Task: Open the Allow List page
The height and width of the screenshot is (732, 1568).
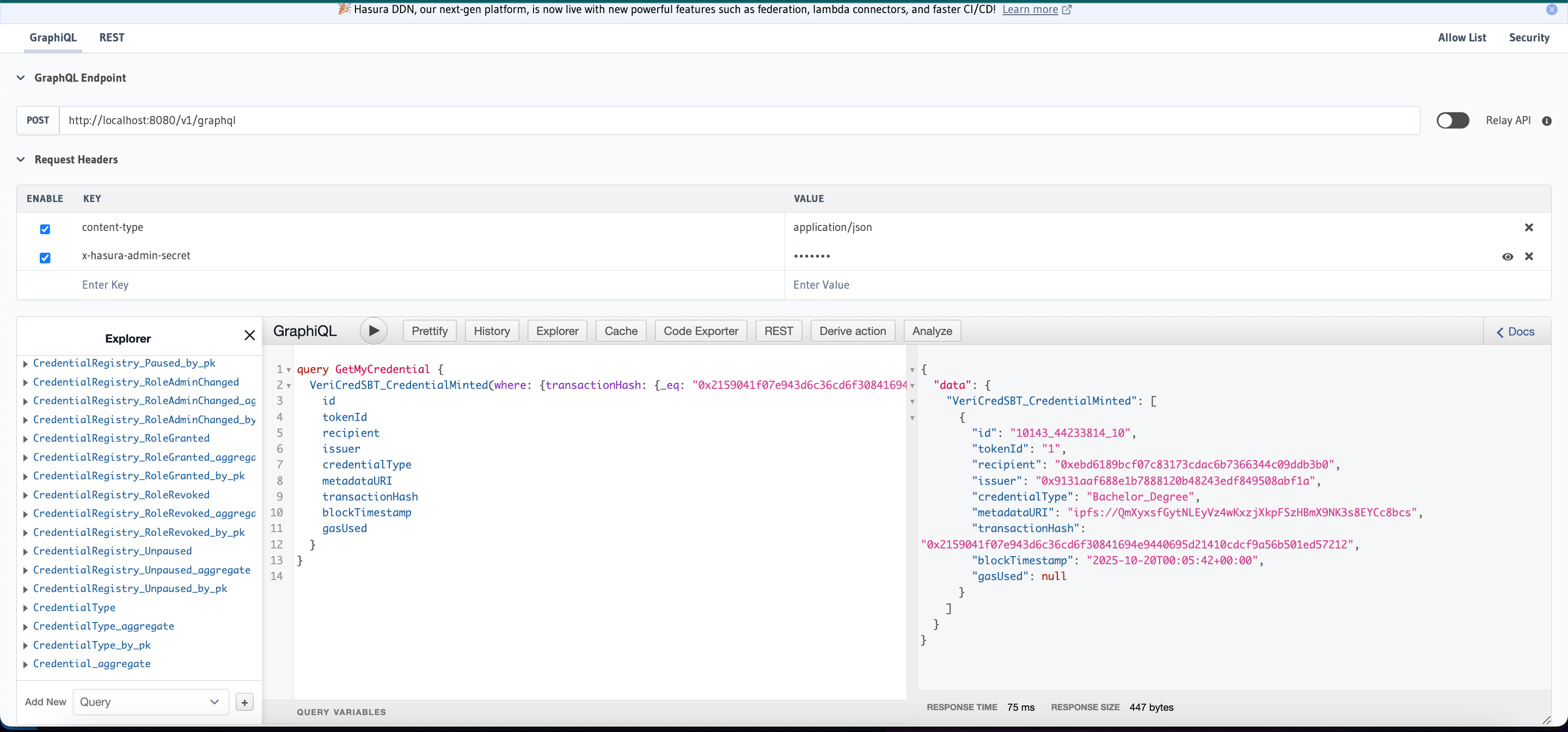Action: (1461, 38)
